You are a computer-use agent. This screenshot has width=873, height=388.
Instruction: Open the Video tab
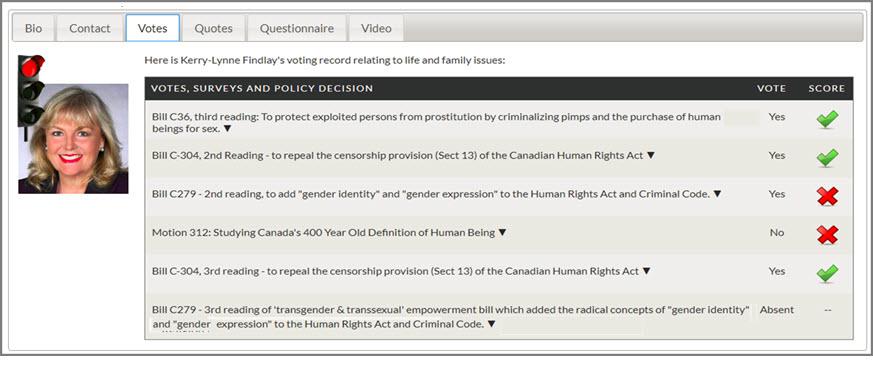pos(376,28)
